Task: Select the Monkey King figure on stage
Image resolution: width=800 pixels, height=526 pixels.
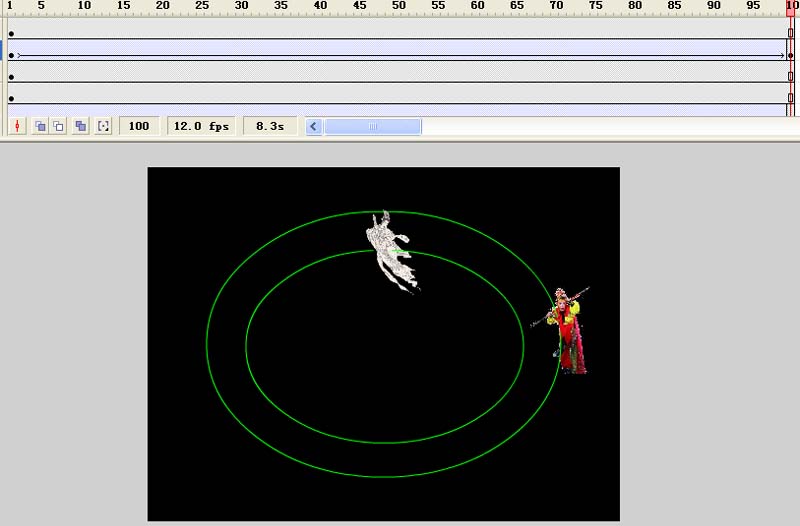Action: tap(566, 332)
